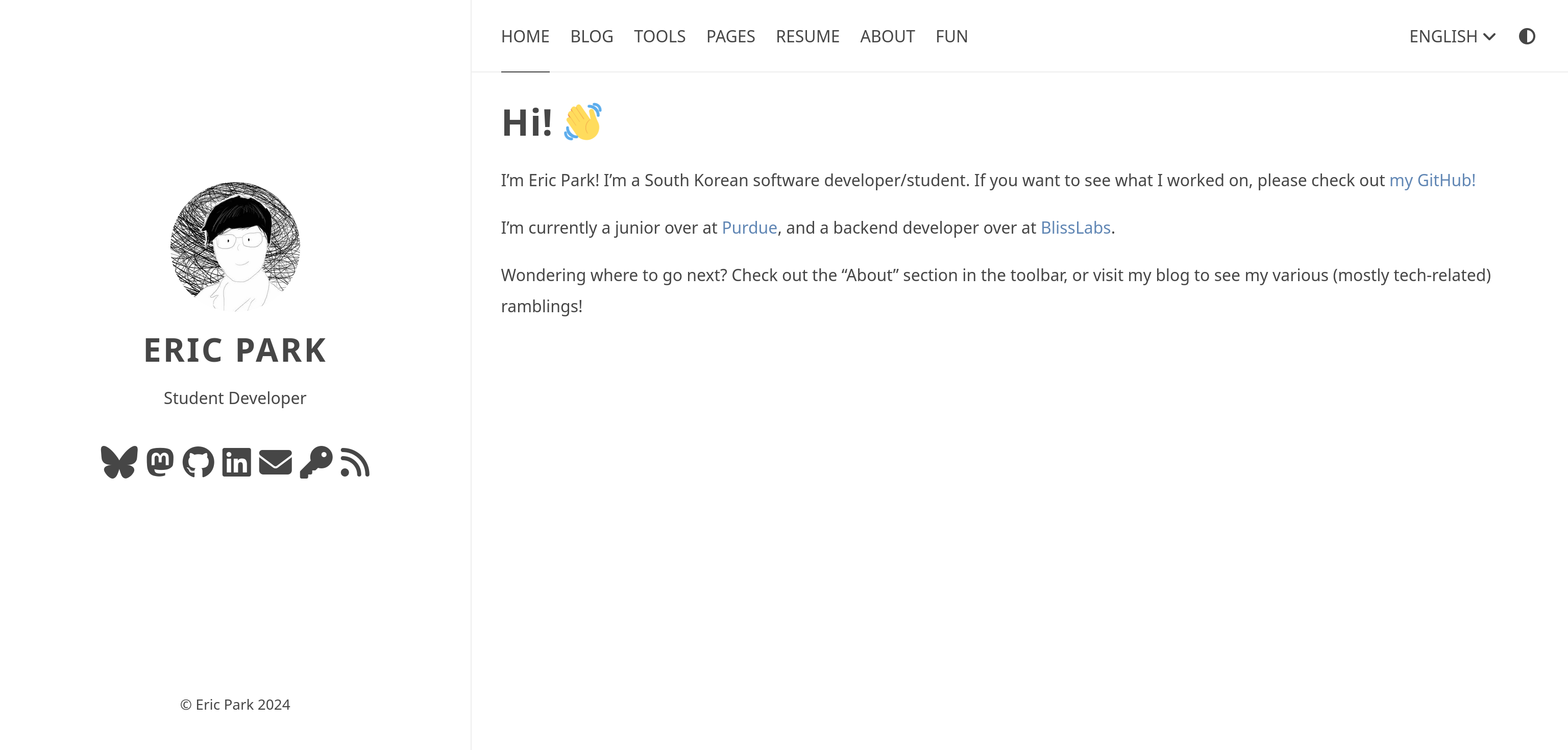Screen dimensions: 1568x750
Task: Click the sketched avatar portrait
Action: click(x=235, y=246)
